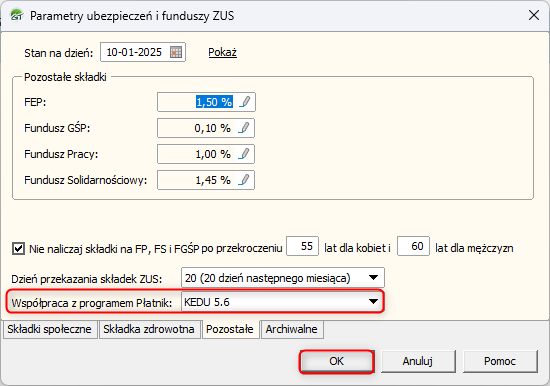Open the calendar picker for Stan na dzień

(176, 52)
